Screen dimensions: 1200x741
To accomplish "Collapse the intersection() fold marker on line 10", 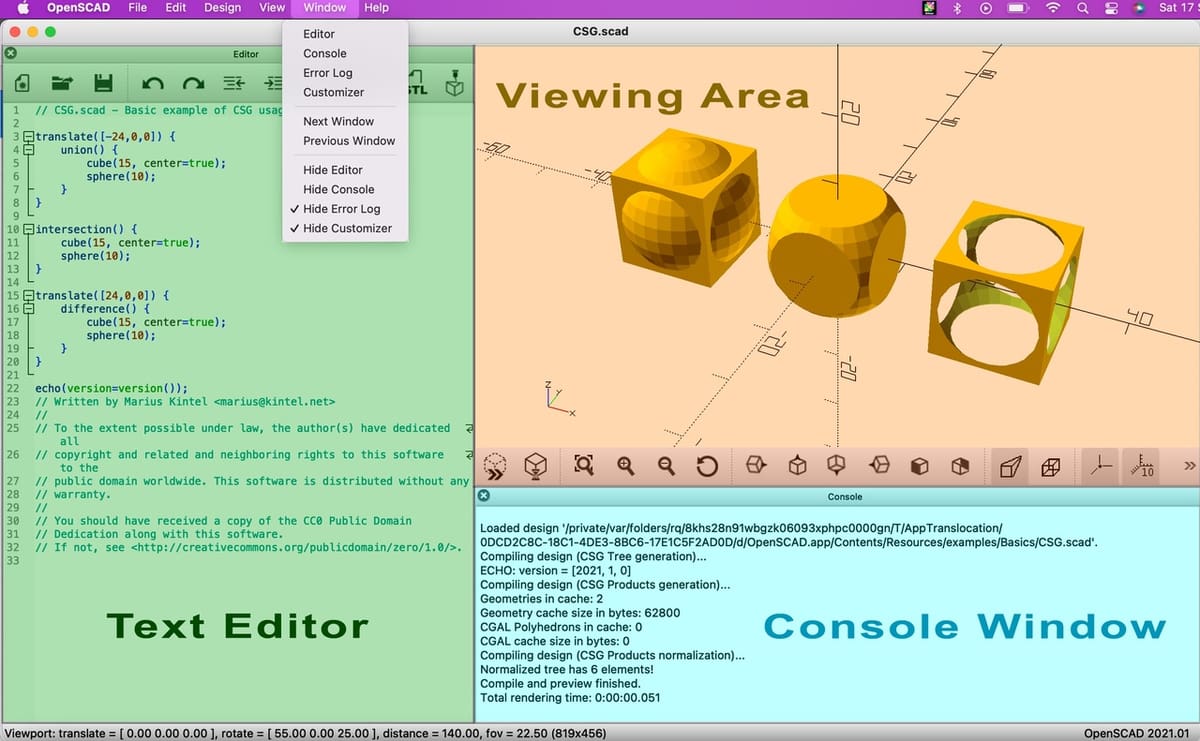I will coord(29,229).
